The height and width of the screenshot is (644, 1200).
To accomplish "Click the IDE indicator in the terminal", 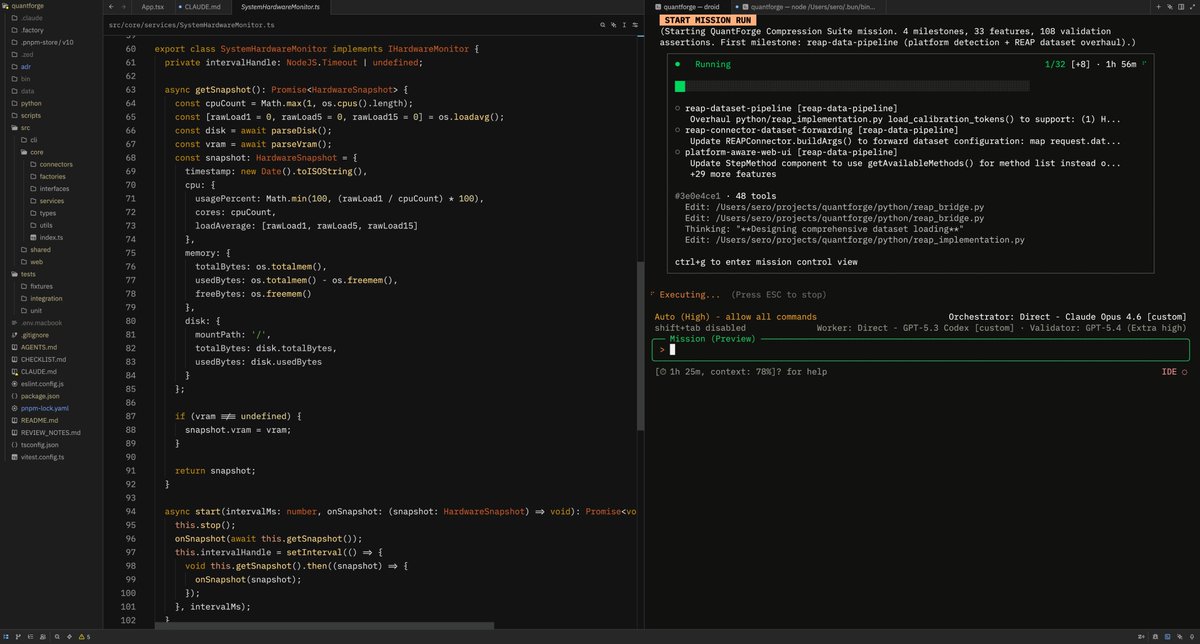I will 1174,372.
